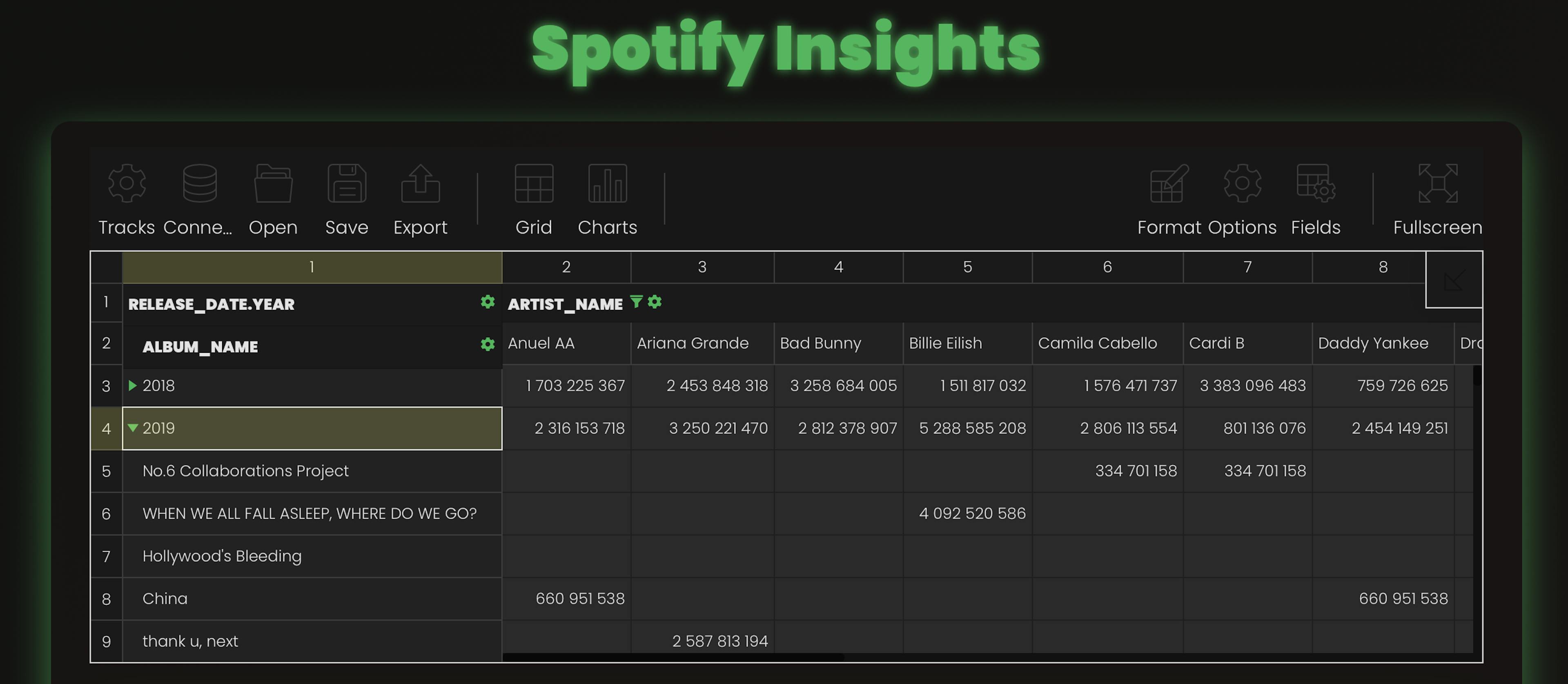Screen dimensions: 1568x684
Task: Select the thank u, next row label
Action: (x=190, y=641)
